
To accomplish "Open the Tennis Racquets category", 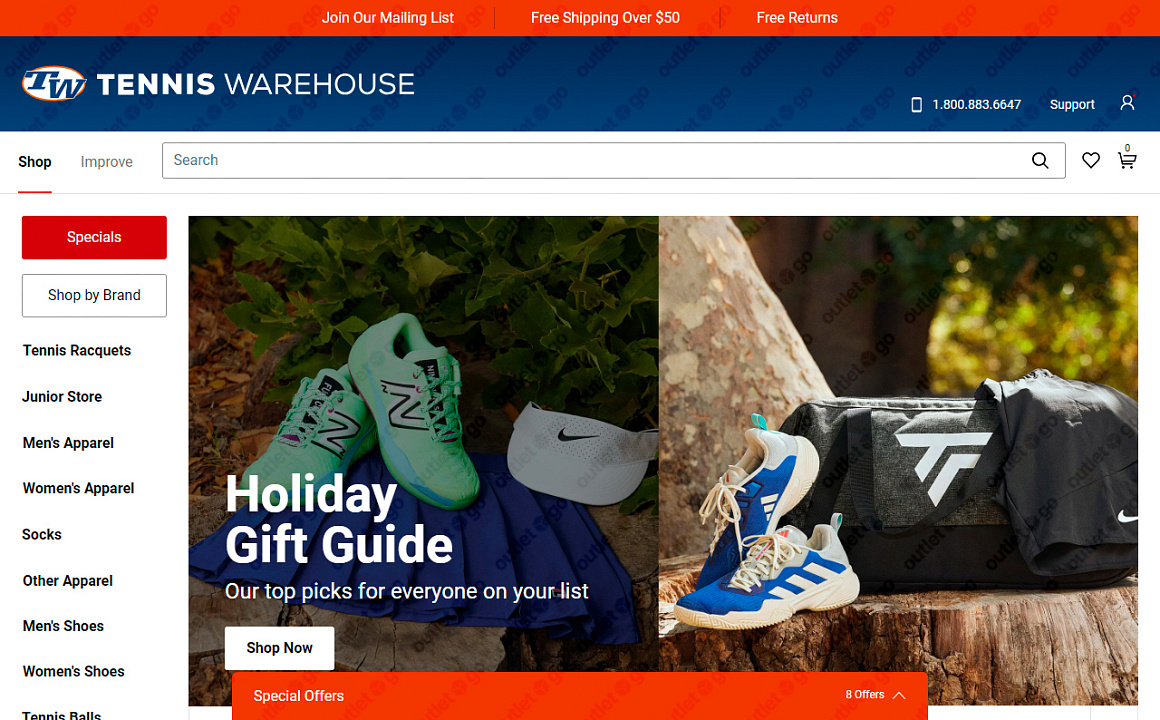I will pyautogui.click(x=77, y=351).
